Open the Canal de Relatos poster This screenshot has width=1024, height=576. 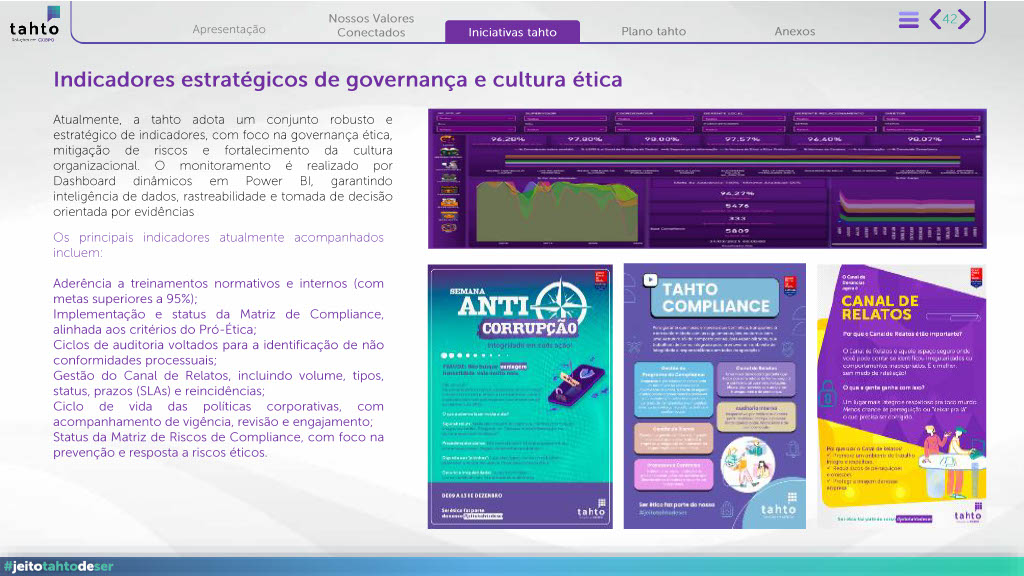pyautogui.click(x=902, y=396)
